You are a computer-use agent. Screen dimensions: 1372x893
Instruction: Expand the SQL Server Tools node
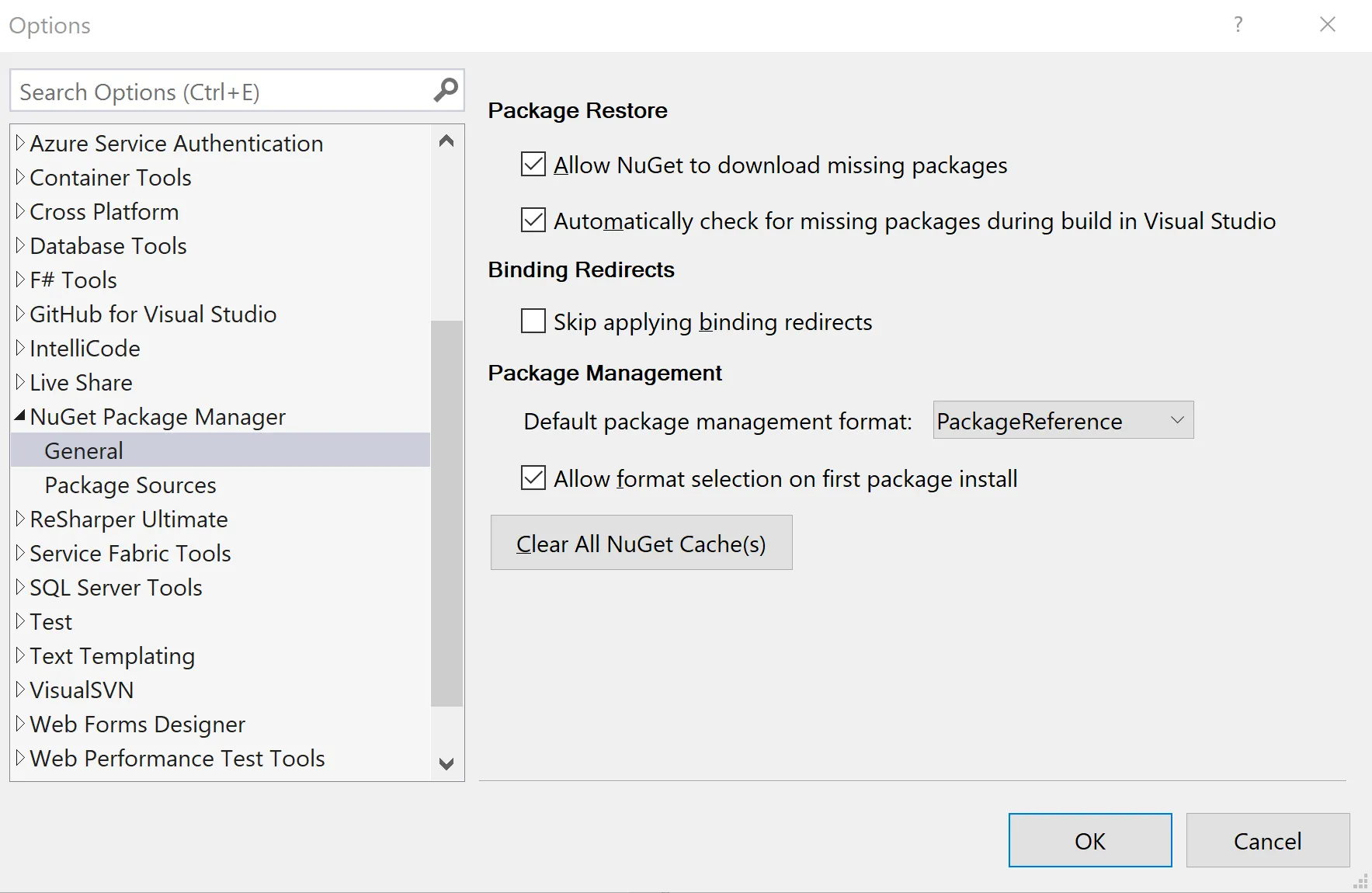(x=20, y=587)
